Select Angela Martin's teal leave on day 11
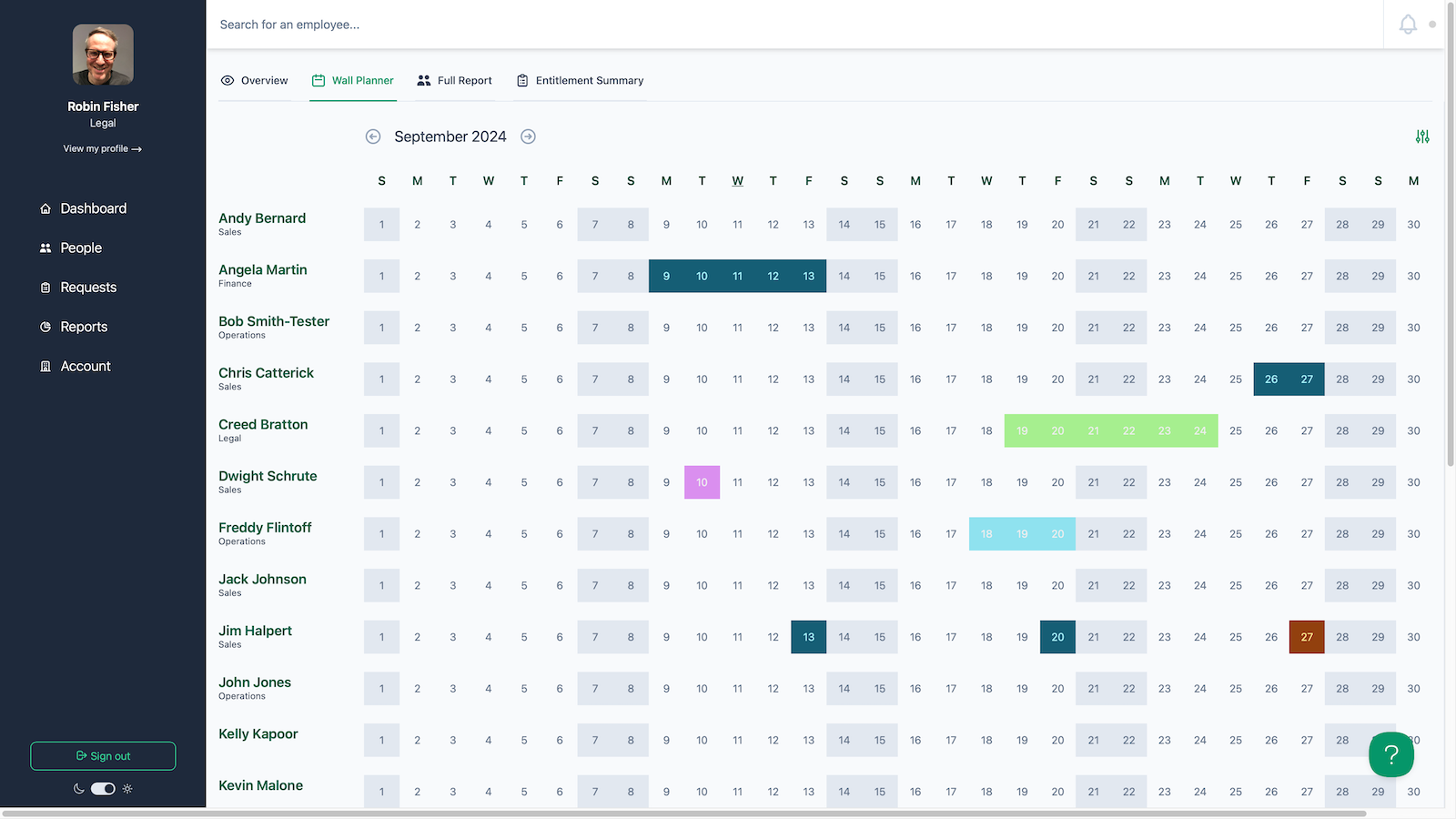 pos(737,276)
